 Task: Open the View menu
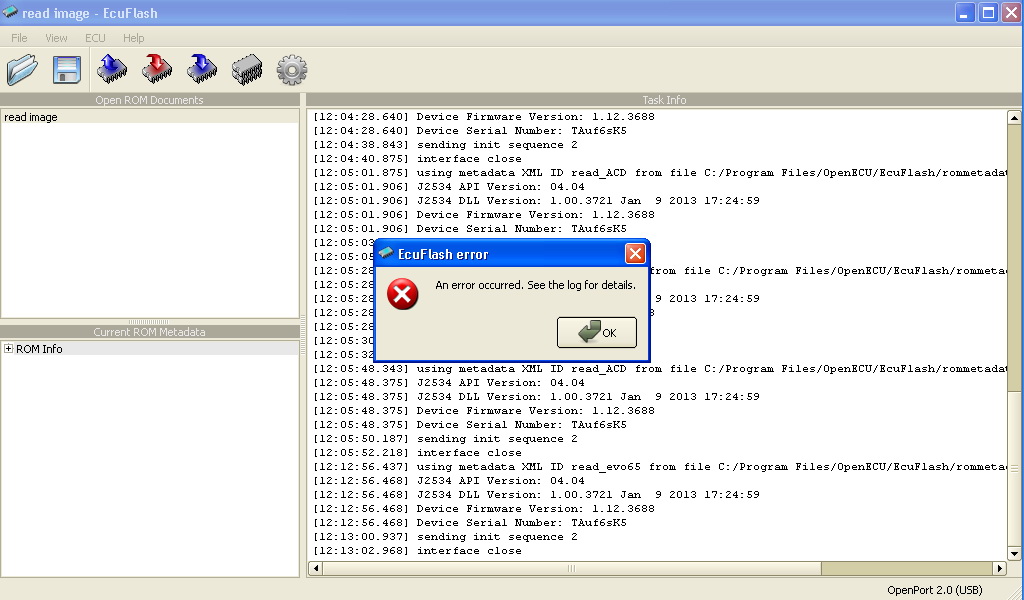click(x=56, y=38)
